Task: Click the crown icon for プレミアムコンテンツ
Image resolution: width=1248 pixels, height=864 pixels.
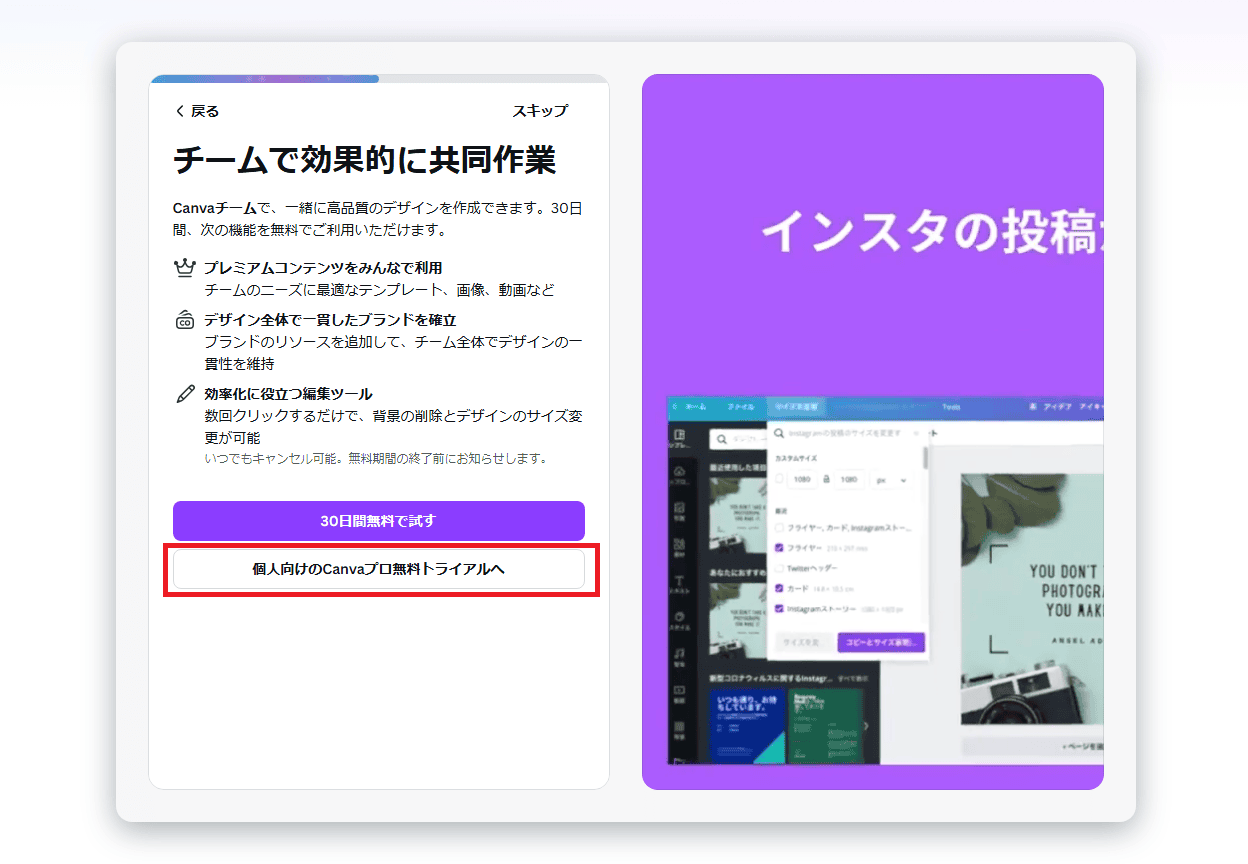Action: point(184,268)
